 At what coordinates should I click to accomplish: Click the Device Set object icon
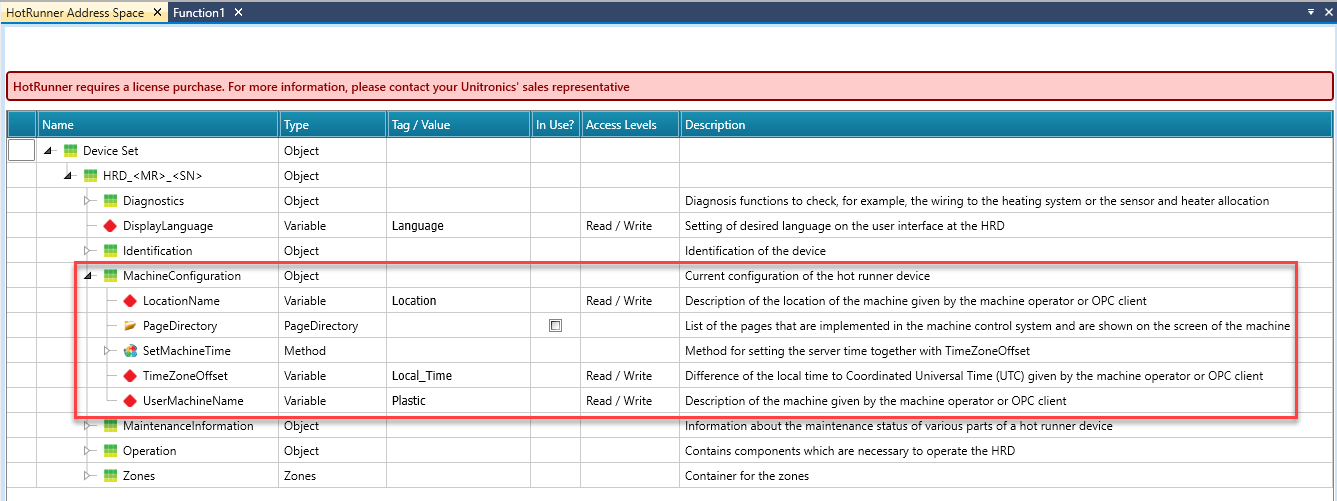tap(70, 151)
